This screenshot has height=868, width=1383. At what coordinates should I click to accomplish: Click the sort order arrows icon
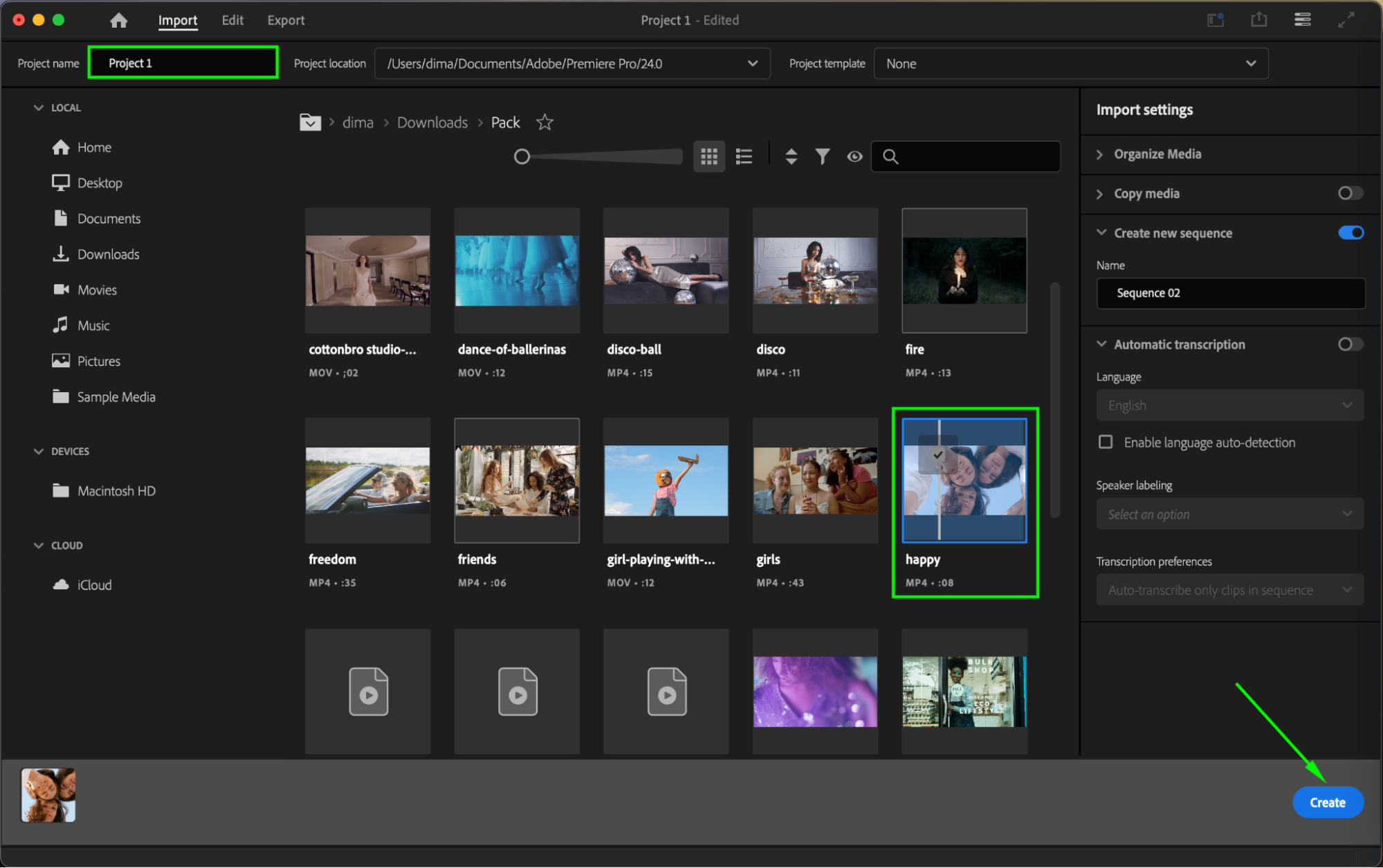click(x=791, y=156)
